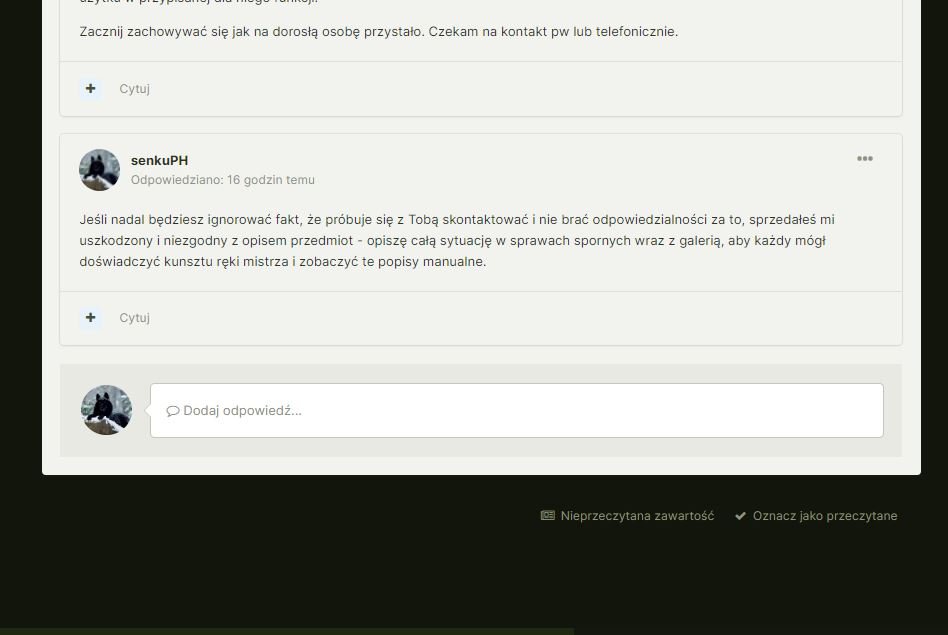This screenshot has width=948, height=635.
Task: Click the checkmark icon by Oznacz jako przeczytane
Action: point(740,516)
